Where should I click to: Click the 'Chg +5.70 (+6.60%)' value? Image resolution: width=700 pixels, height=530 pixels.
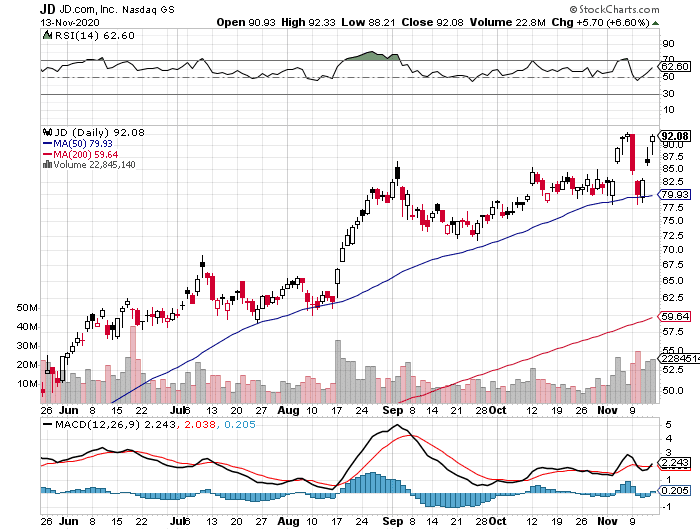click(x=600, y=22)
